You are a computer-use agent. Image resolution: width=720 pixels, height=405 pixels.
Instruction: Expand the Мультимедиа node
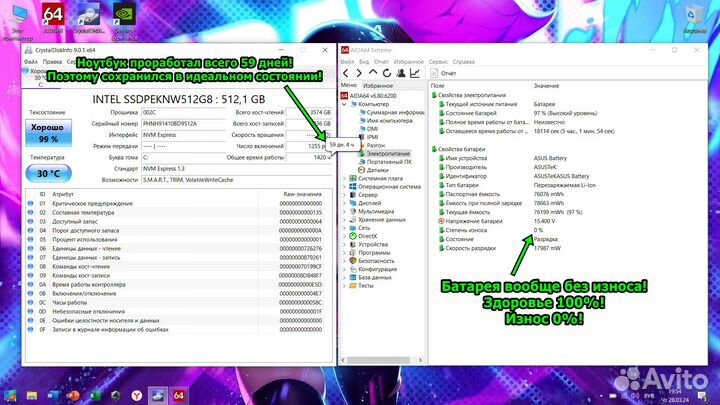coord(344,211)
